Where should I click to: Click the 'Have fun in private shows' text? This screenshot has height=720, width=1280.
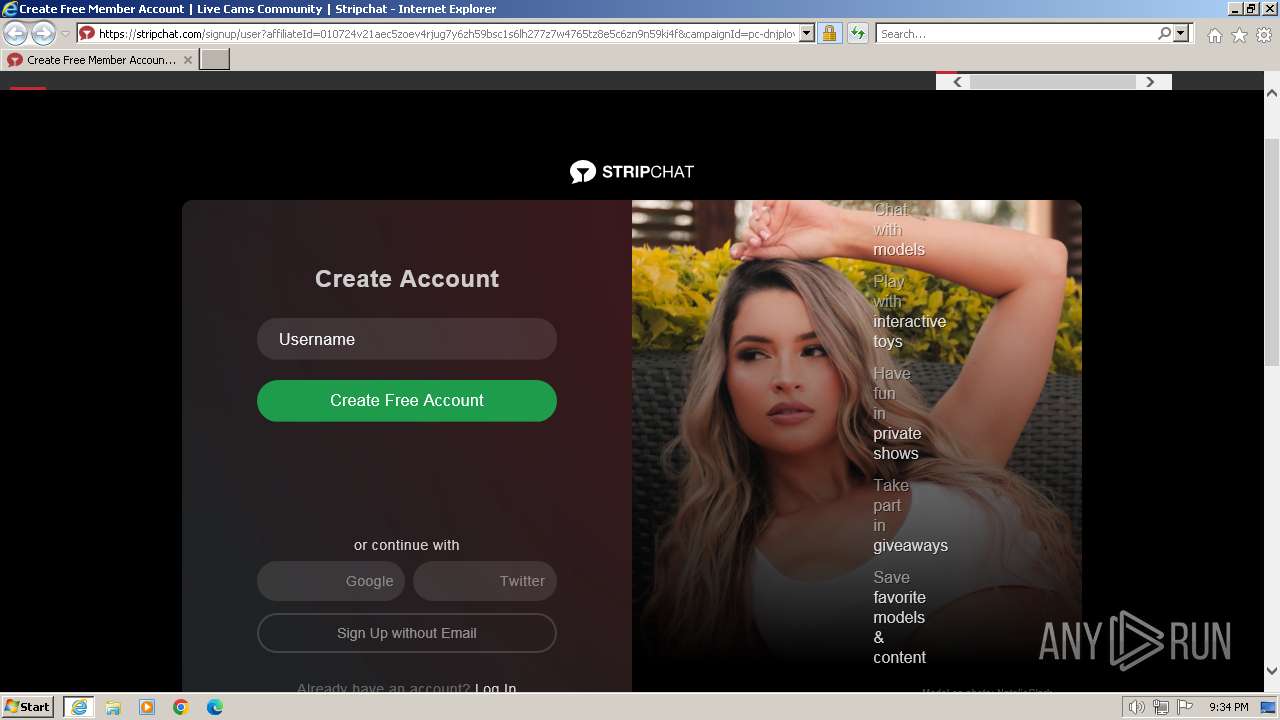(897, 413)
